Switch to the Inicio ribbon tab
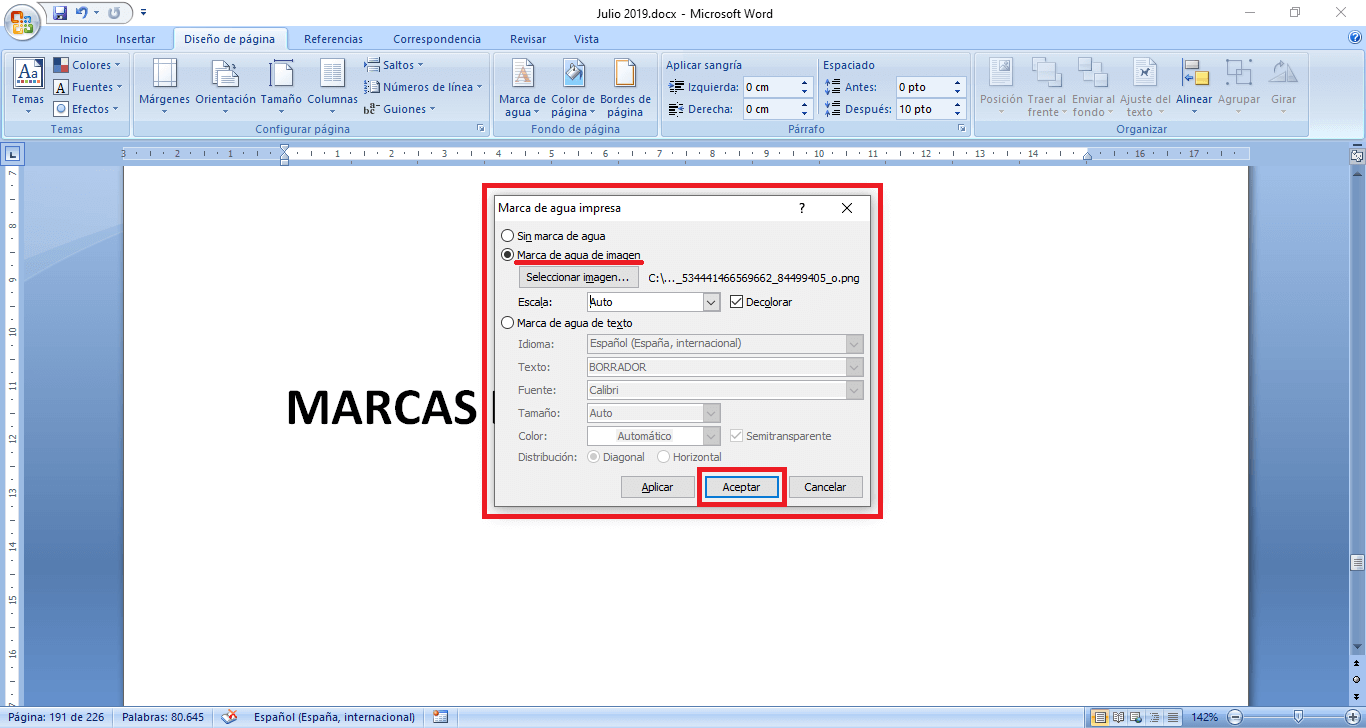Image resolution: width=1366 pixels, height=728 pixels. click(74, 39)
